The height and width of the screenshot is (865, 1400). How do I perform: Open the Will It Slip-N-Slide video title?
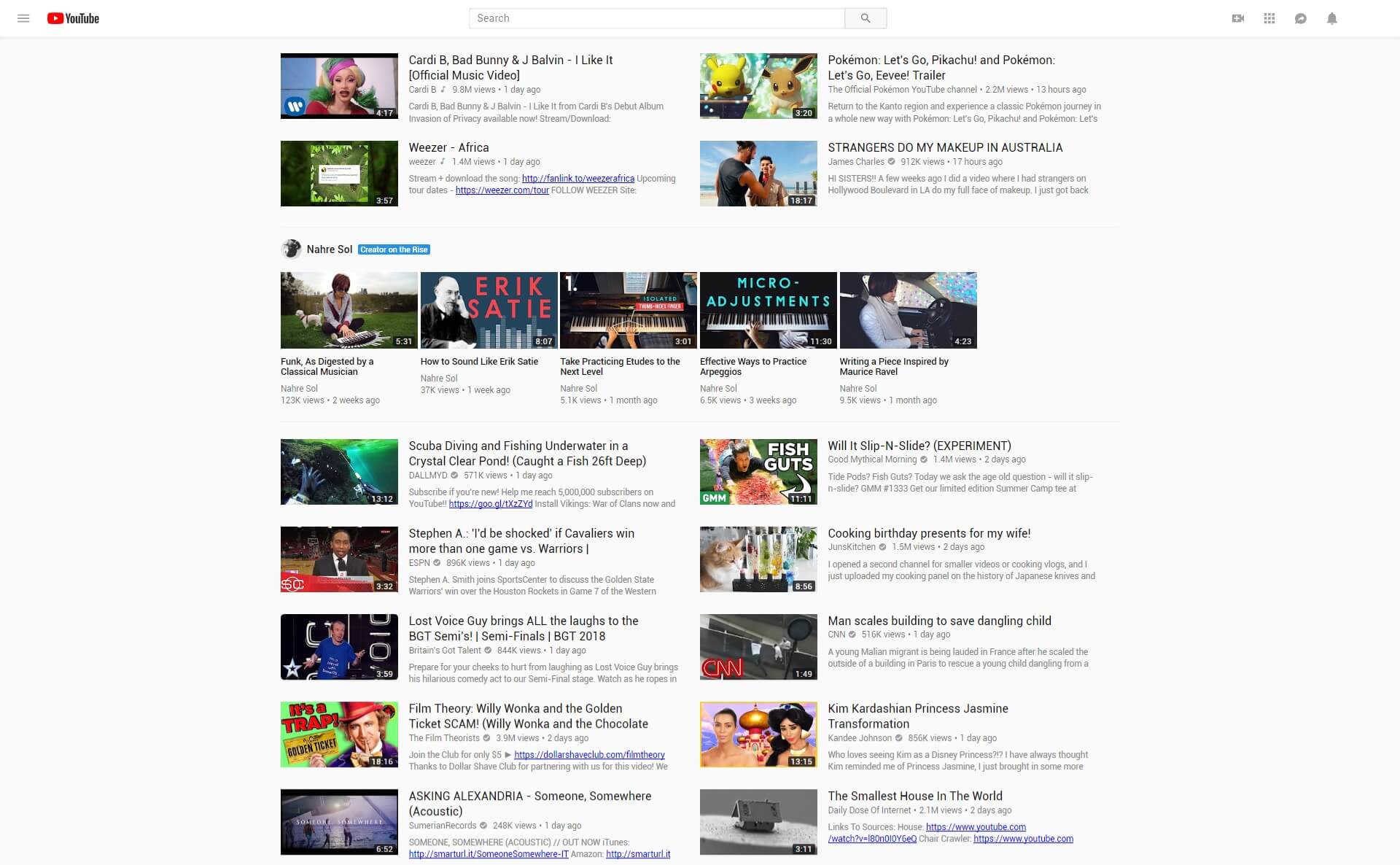pos(919,446)
